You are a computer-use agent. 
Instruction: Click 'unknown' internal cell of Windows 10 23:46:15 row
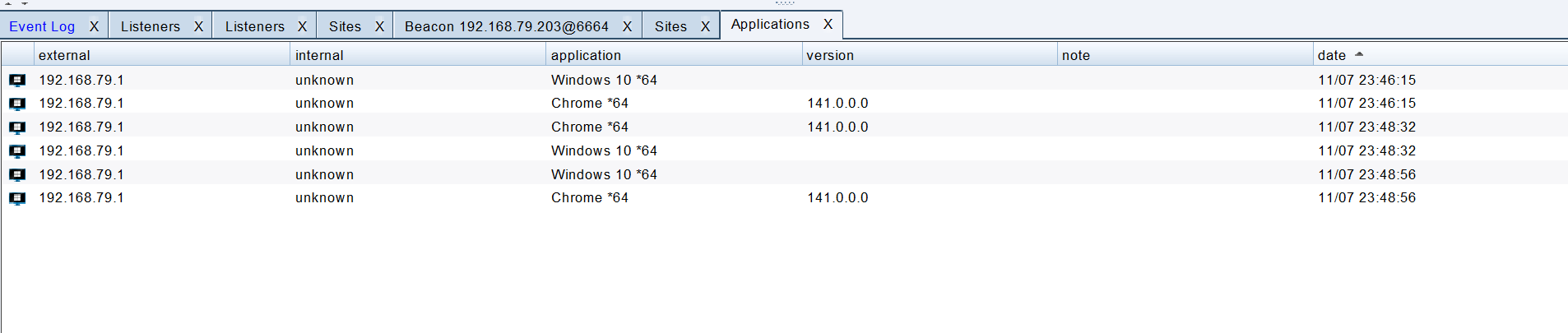click(325, 80)
